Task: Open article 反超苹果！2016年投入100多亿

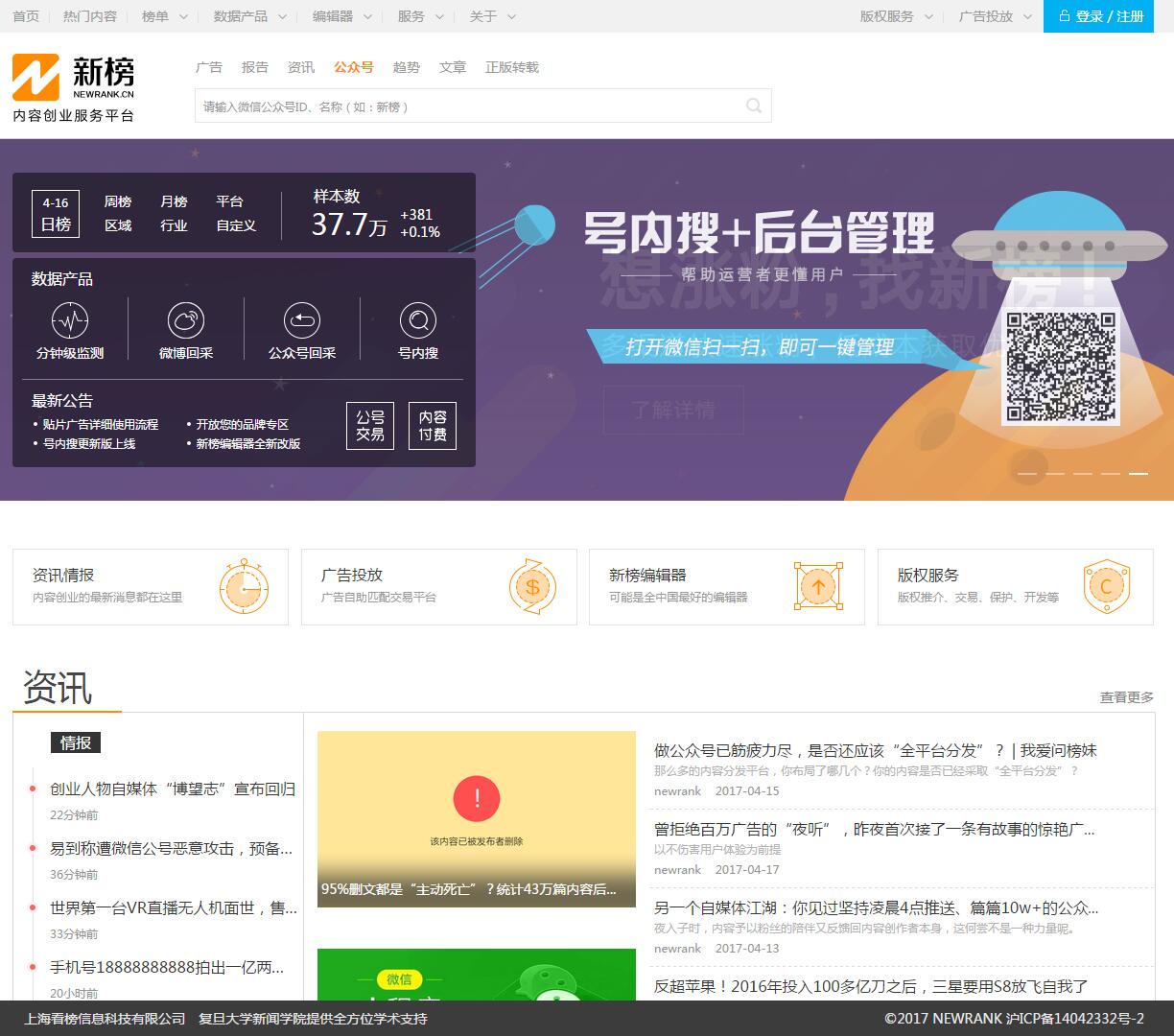Action: pos(871,986)
